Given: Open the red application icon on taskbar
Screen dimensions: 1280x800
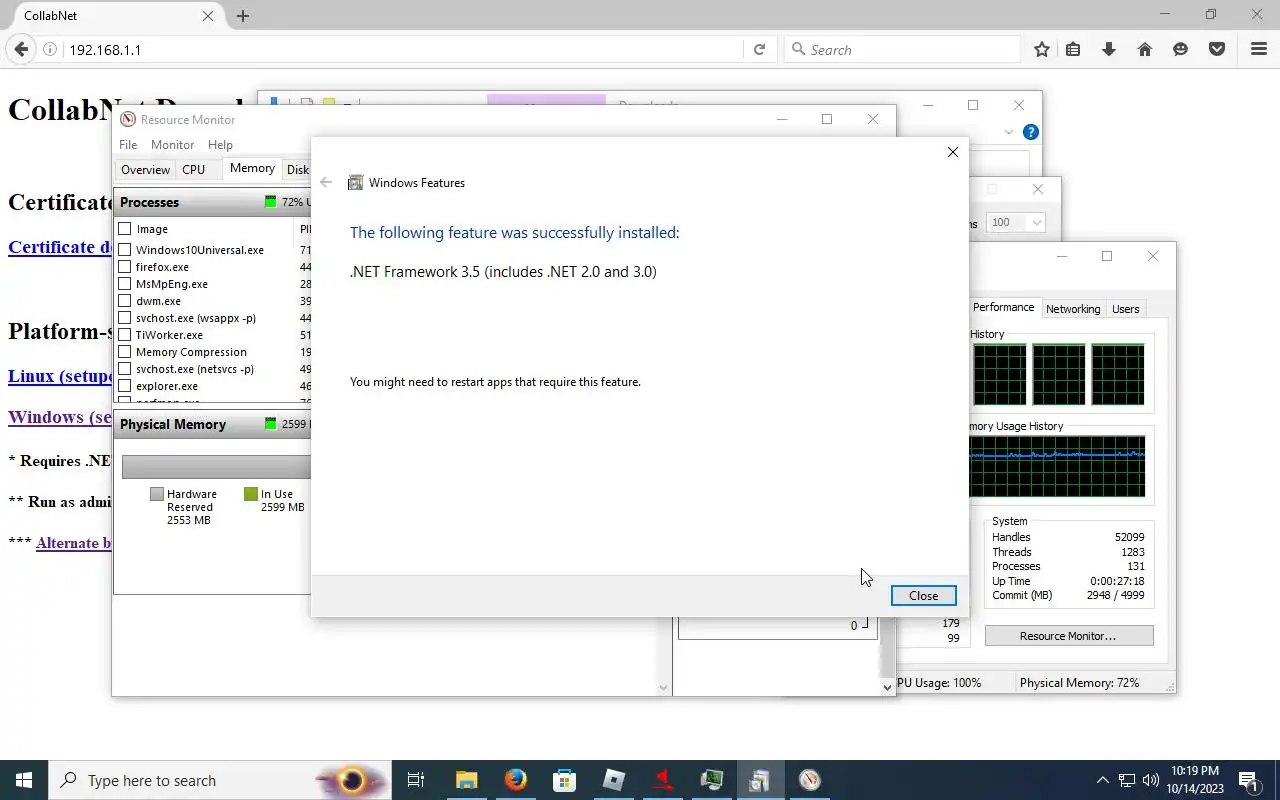Looking at the screenshot, I should point(663,780).
